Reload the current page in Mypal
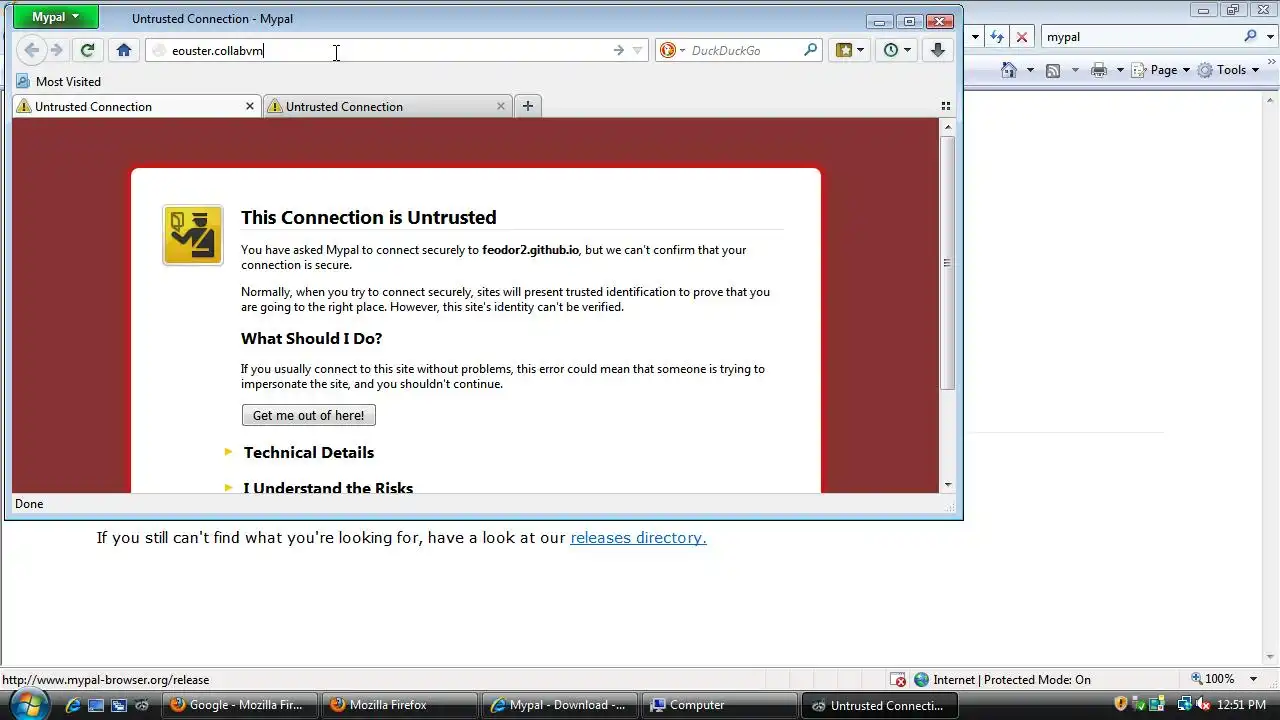This screenshot has width=1280, height=720. click(87, 50)
